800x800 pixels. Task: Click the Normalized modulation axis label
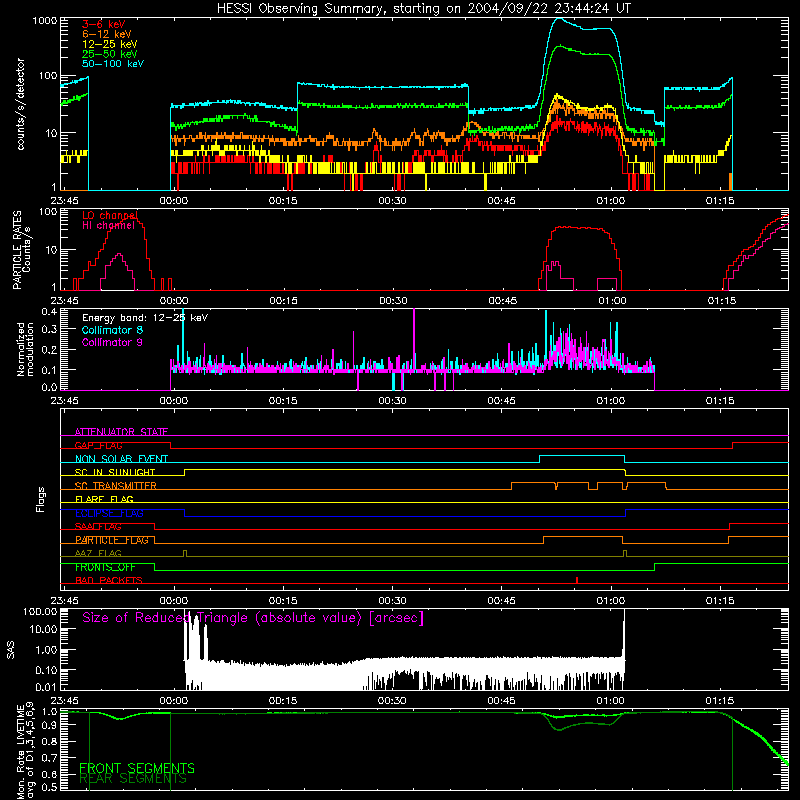25,349
